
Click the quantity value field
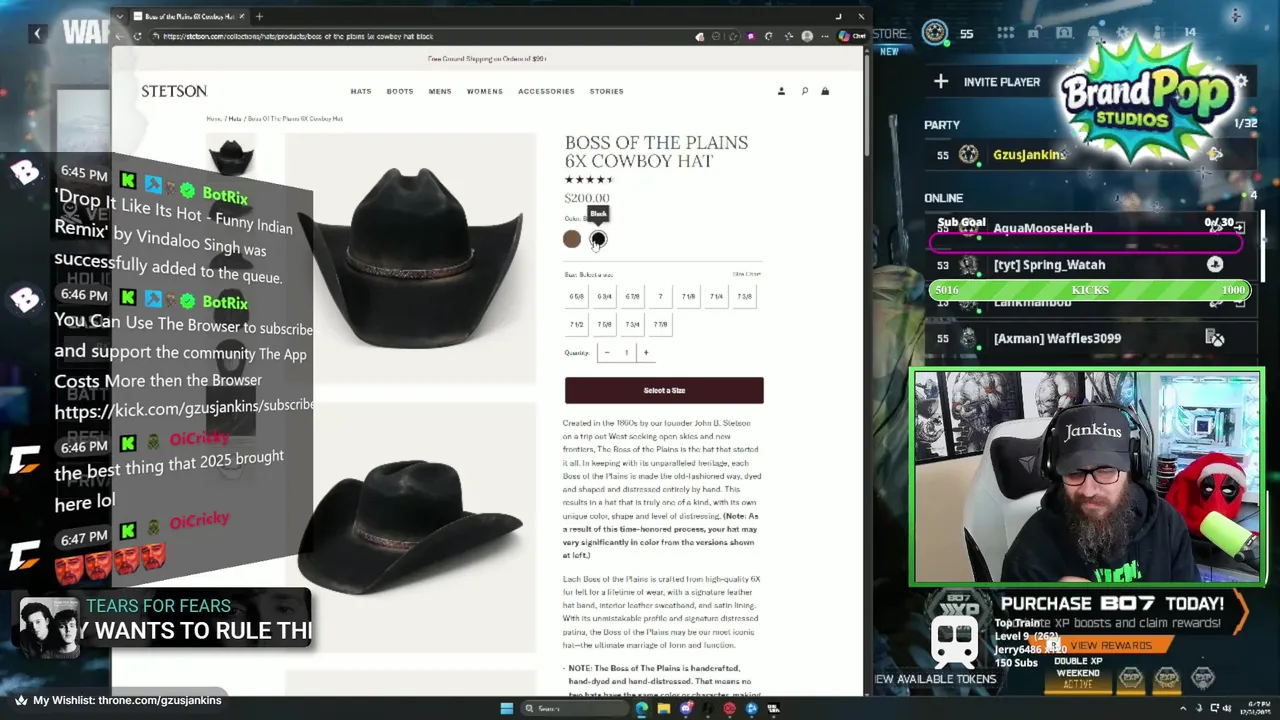[x=627, y=352]
